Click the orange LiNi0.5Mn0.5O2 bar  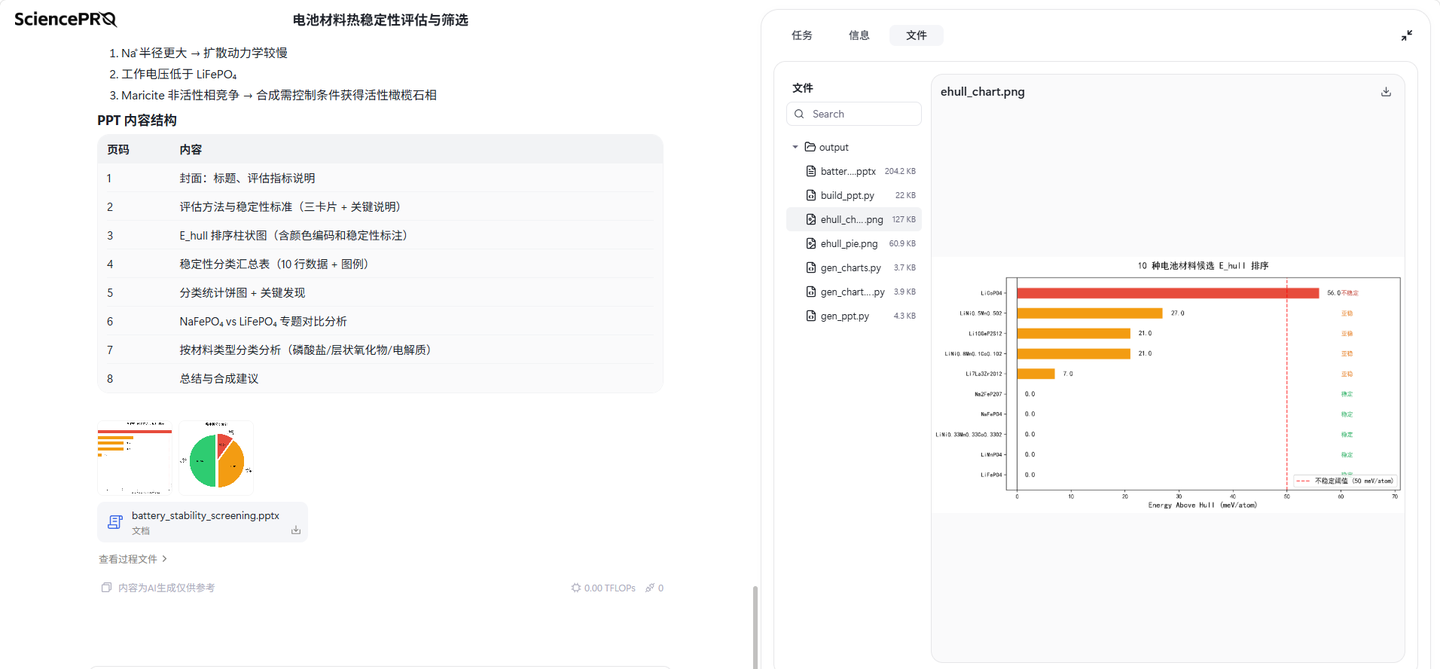1090,313
